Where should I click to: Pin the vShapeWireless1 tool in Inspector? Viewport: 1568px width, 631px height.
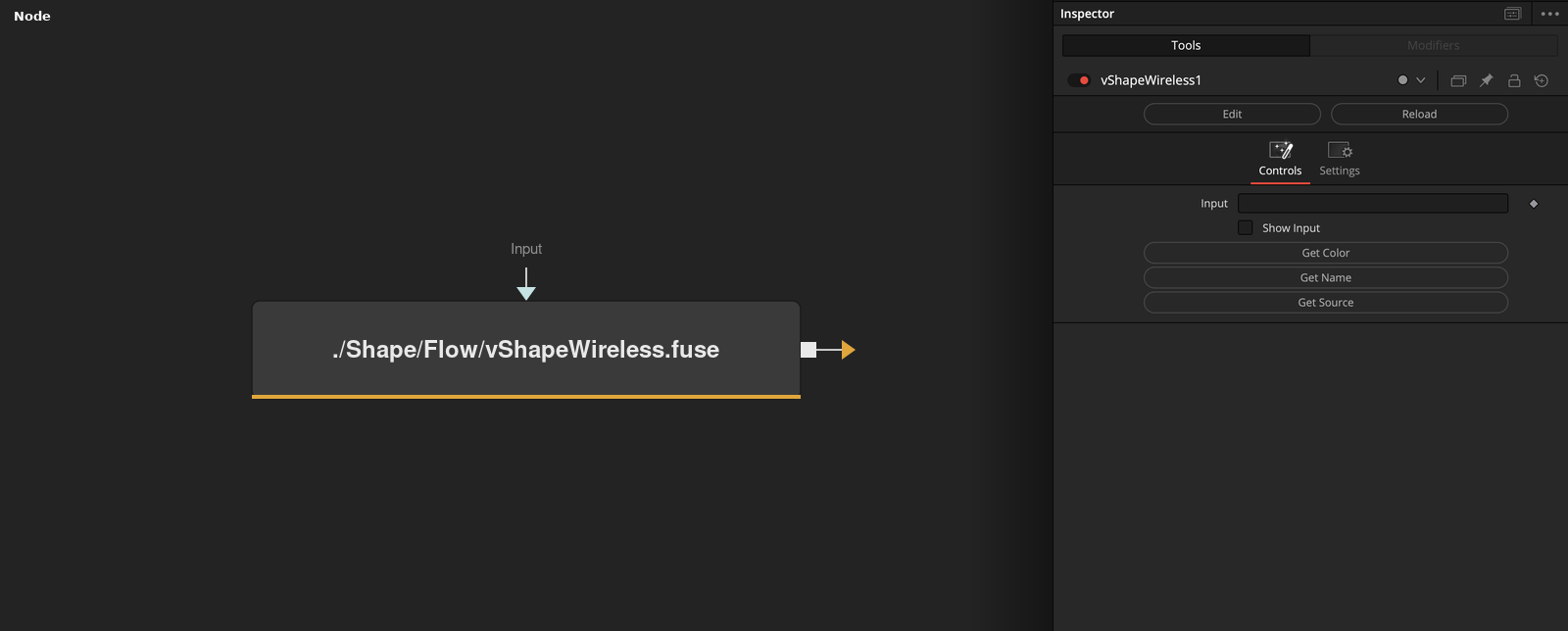pyautogui.click(x=1487, y=80)
